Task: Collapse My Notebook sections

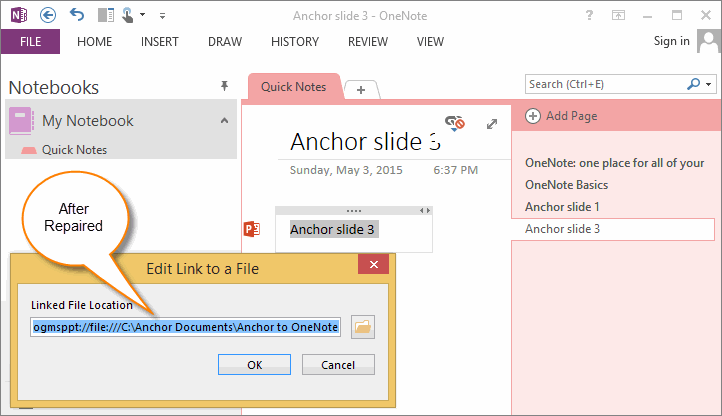Action: coord(224,121)
